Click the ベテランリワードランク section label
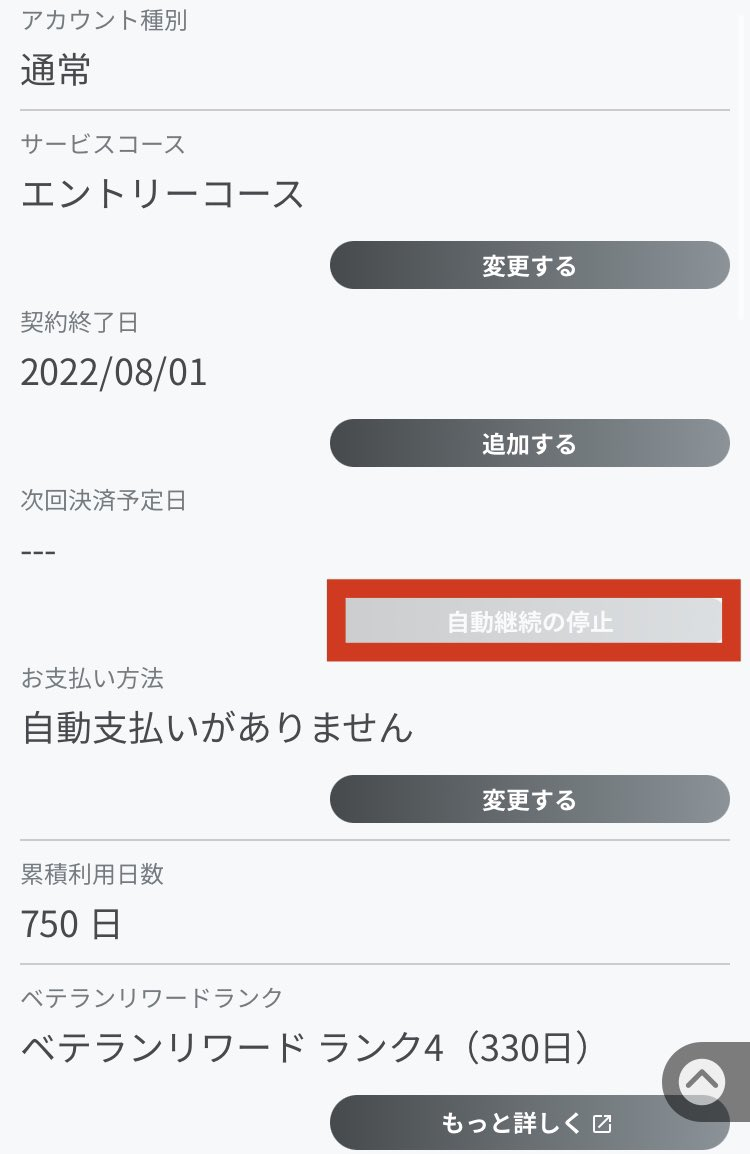This screenshot has width=750, height=1154. pyautogui.click(x=152, y=998)
